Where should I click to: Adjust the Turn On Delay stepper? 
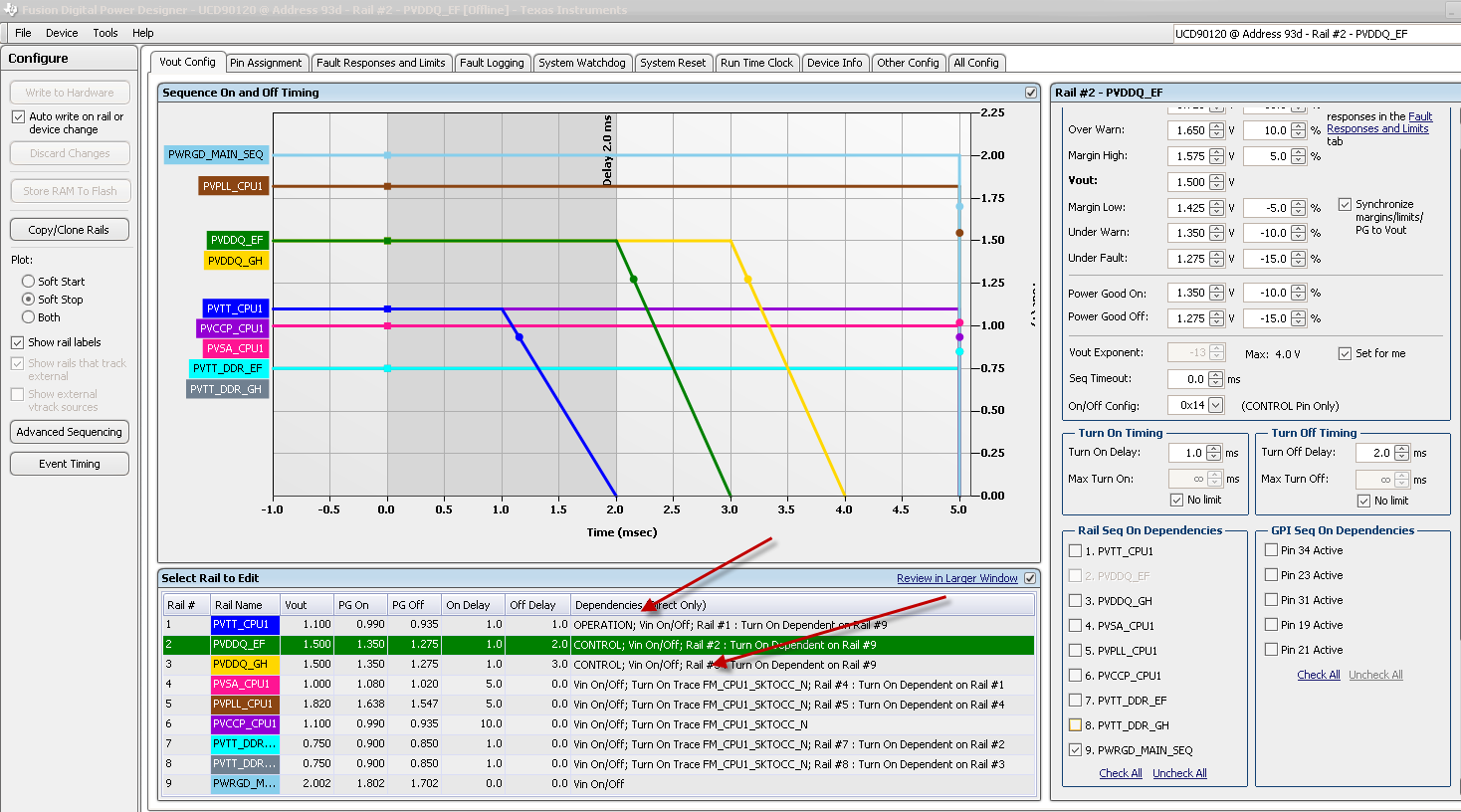tap(1213, 453)
